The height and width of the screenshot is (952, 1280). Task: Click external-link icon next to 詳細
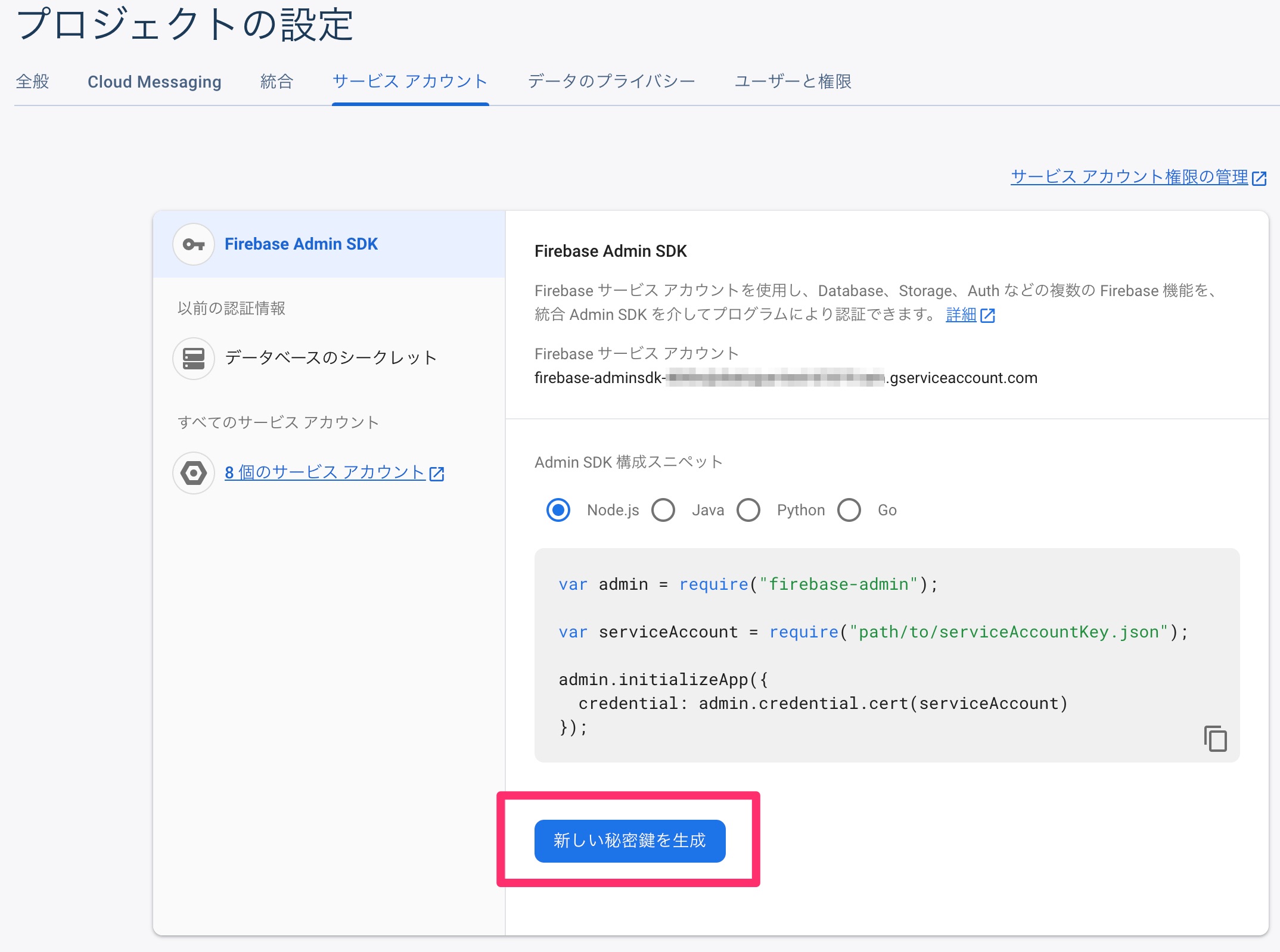(987, 315)
